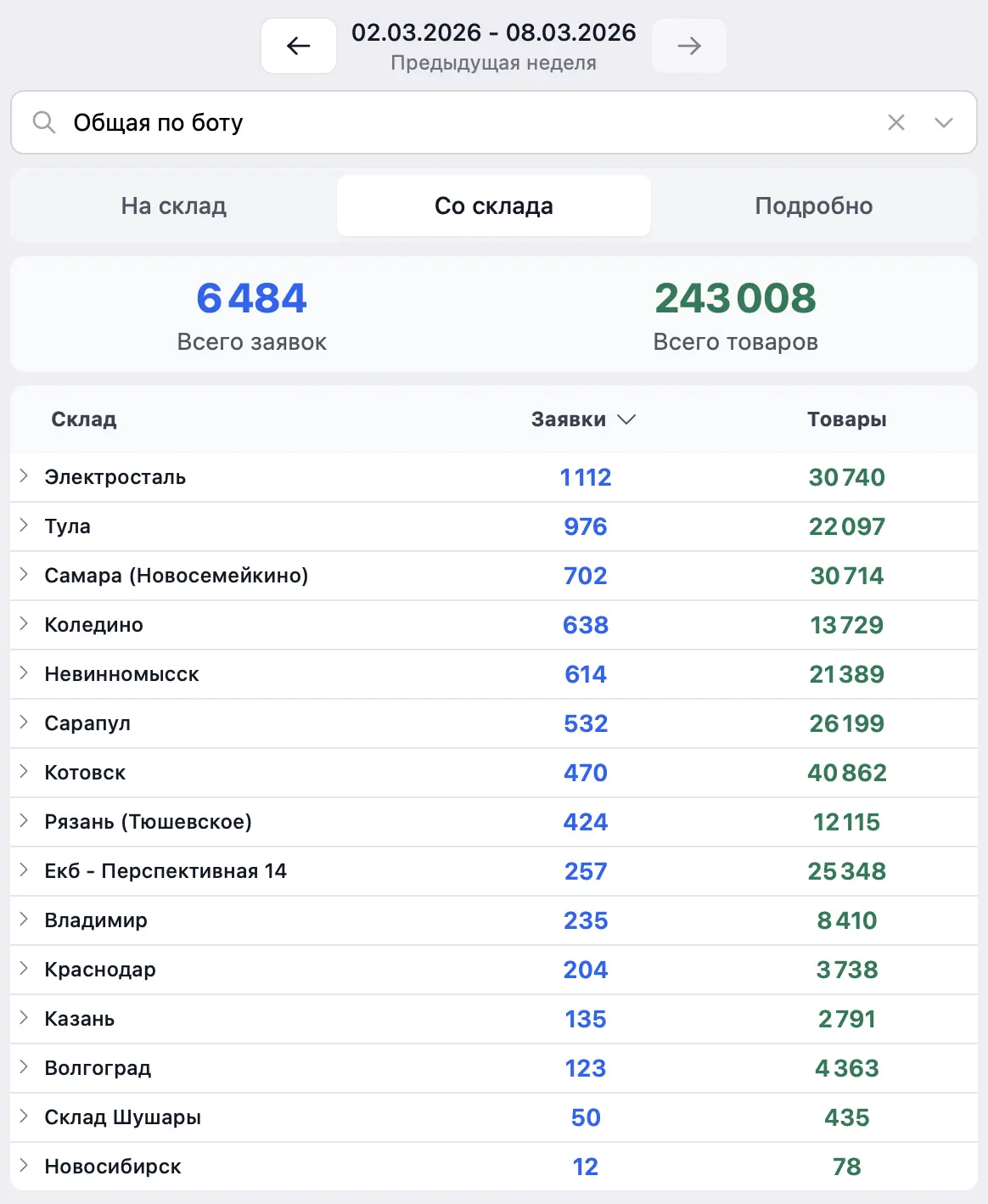Expand Коледино warehouse details
988x1204 pixels.
pyautogui.click(x=24, y=624)
